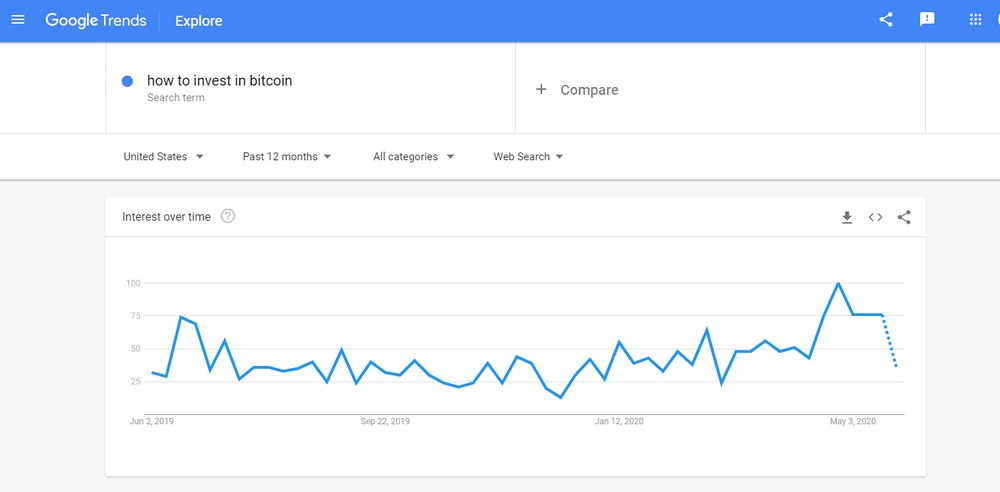Viewport: 1000px width, 492px height.
Task: Open the hamburger main menu
Action: (18, 20)
